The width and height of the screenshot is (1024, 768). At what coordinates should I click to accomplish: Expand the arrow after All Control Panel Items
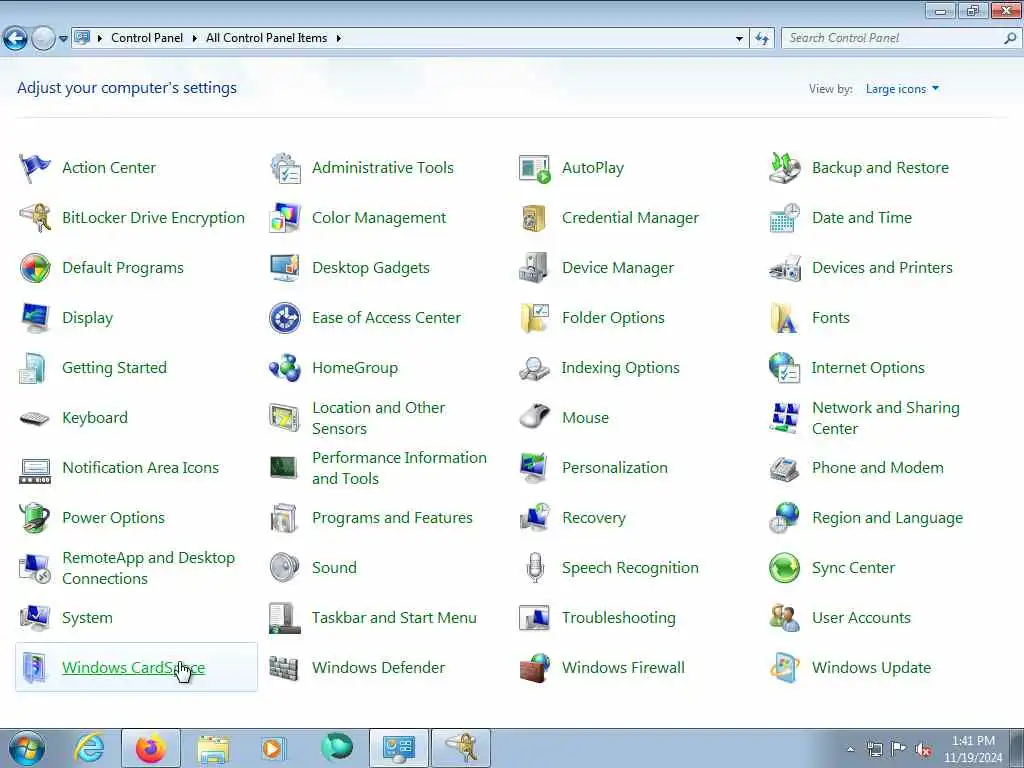[x=338, y=39]
